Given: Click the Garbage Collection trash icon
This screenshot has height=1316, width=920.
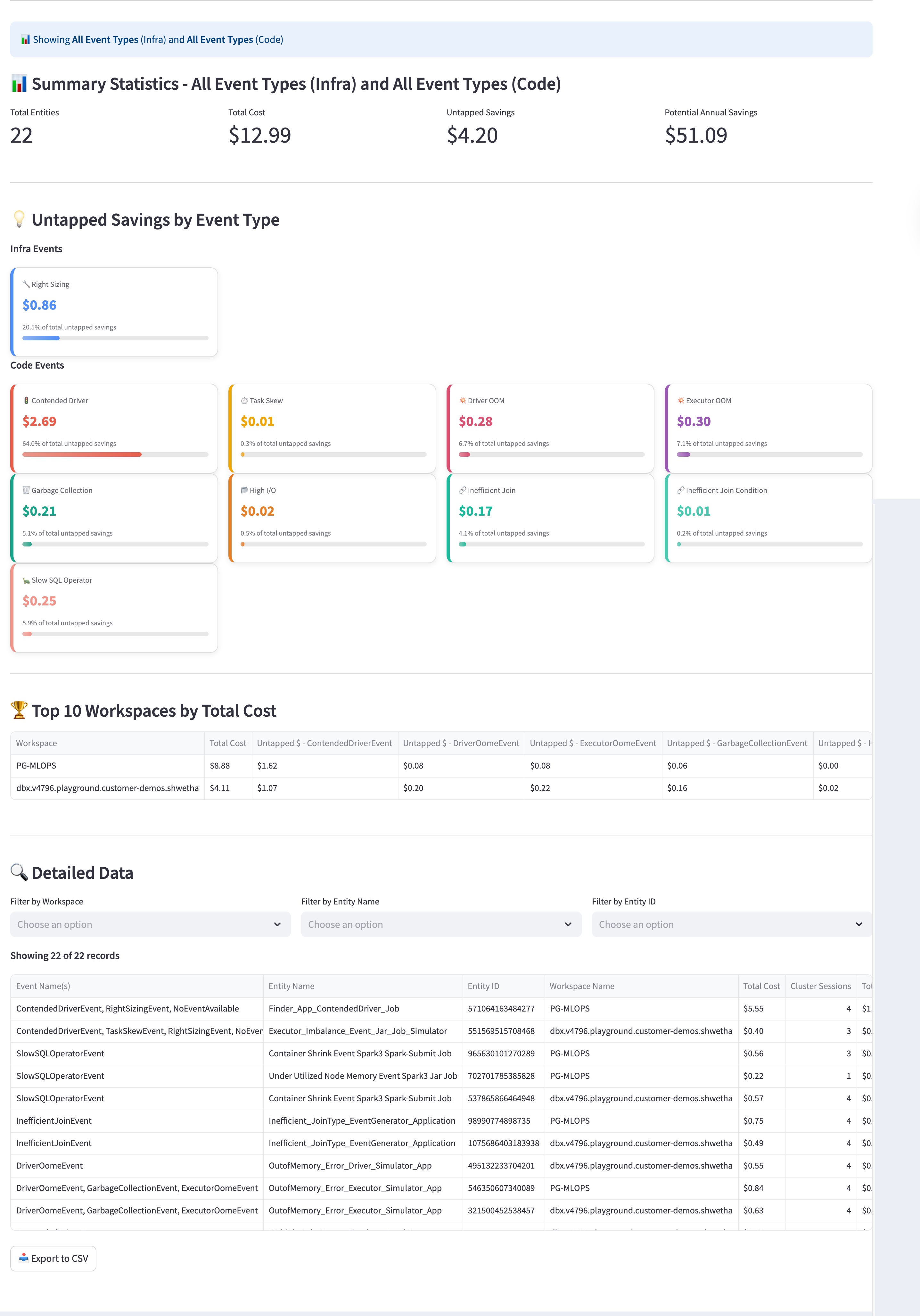Looking at the screenshot, I should (26, 490).
